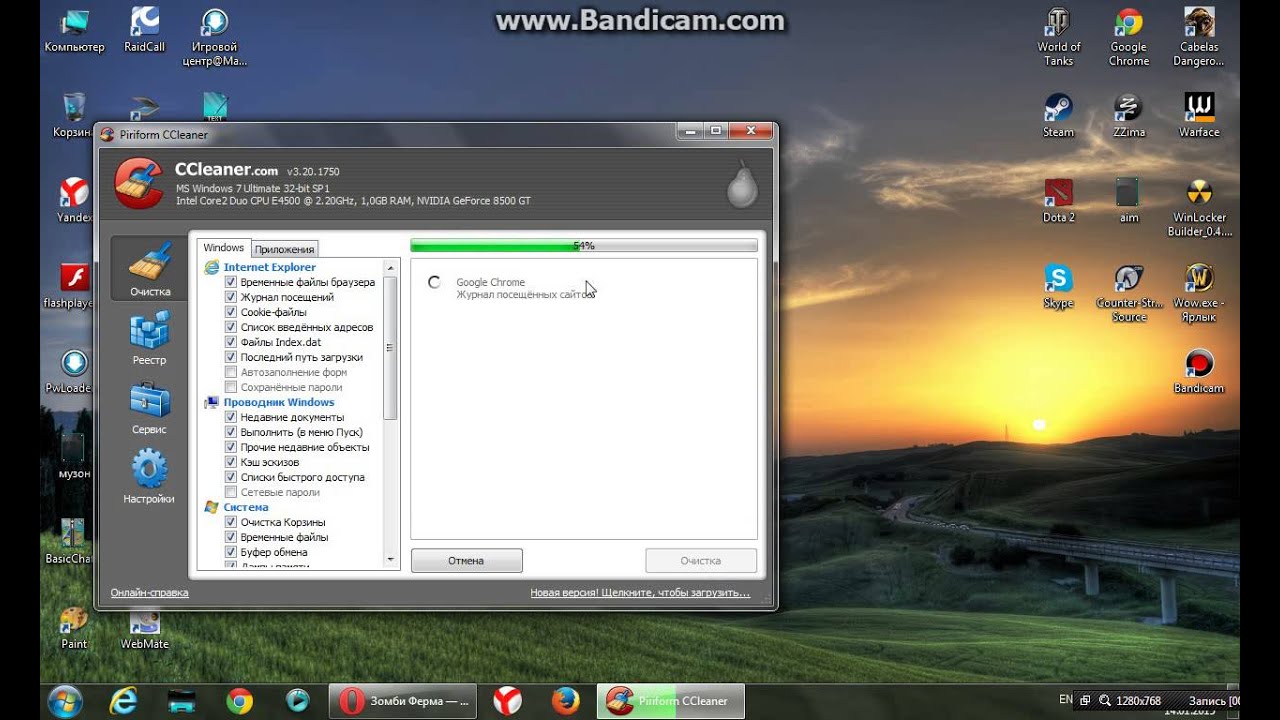Select the Проводник Windows group header

pos(278,402)
